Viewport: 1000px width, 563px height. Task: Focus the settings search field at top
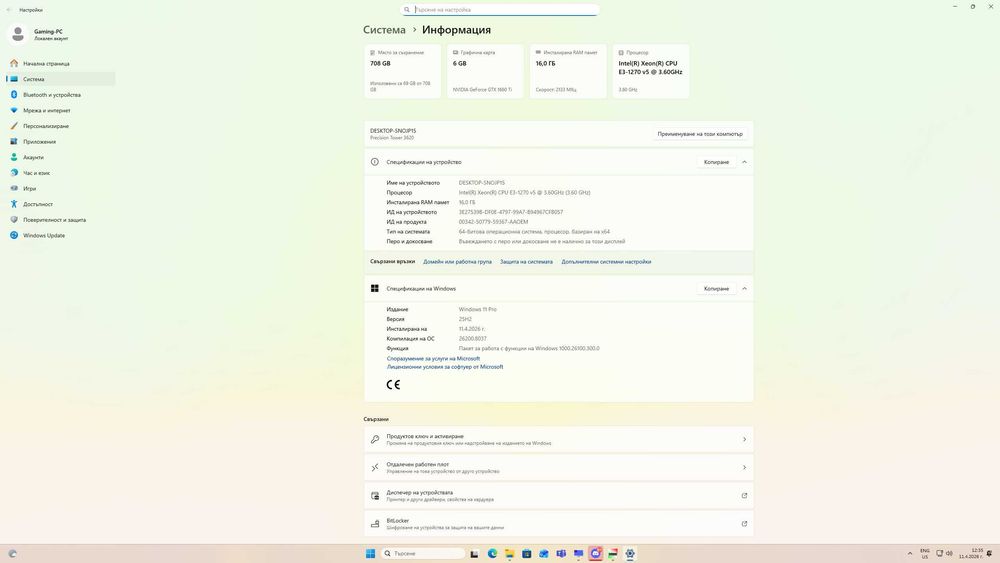pyautogui.click(x=500, y=10)
